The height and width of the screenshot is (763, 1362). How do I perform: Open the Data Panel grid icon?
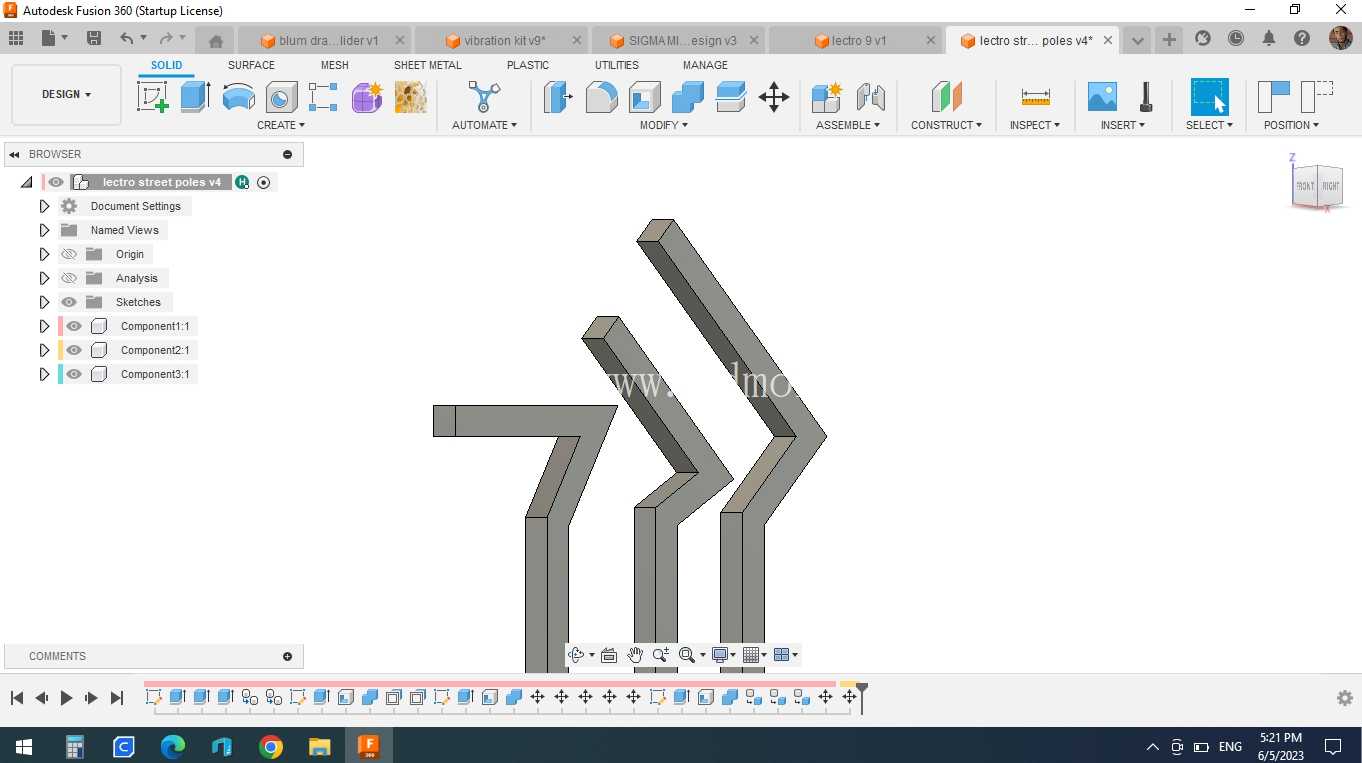(x=15, y=38)
